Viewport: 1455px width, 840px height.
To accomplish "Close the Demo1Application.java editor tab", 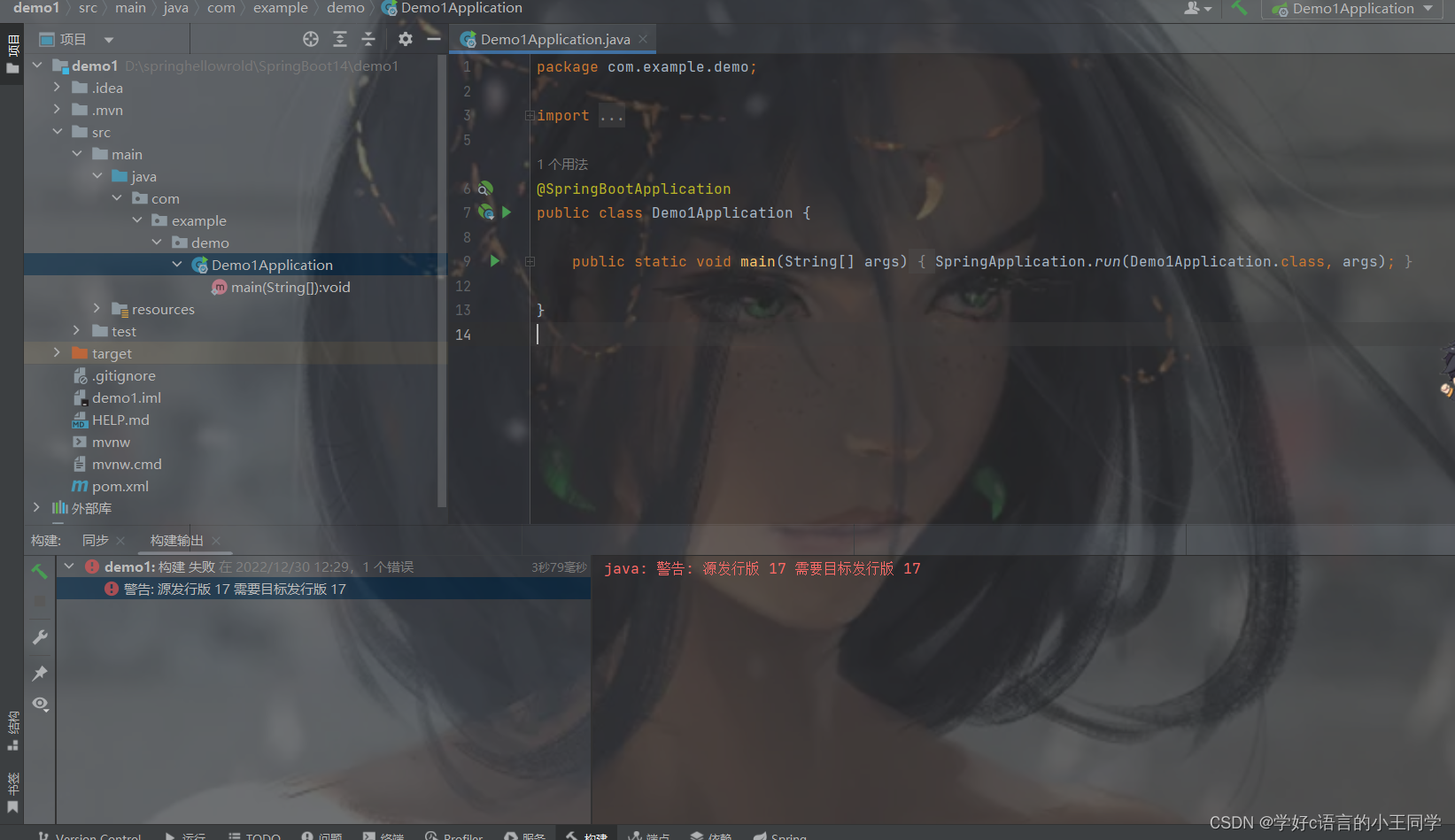I will 643,39.
